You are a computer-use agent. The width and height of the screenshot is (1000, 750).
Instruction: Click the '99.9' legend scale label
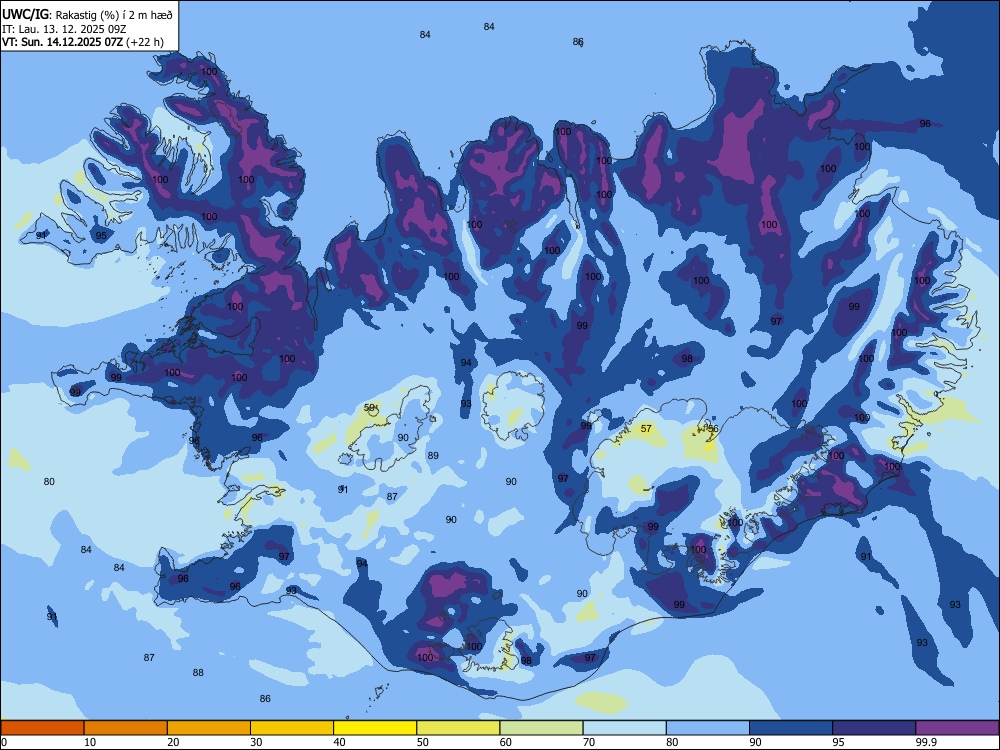pos(926,742)
